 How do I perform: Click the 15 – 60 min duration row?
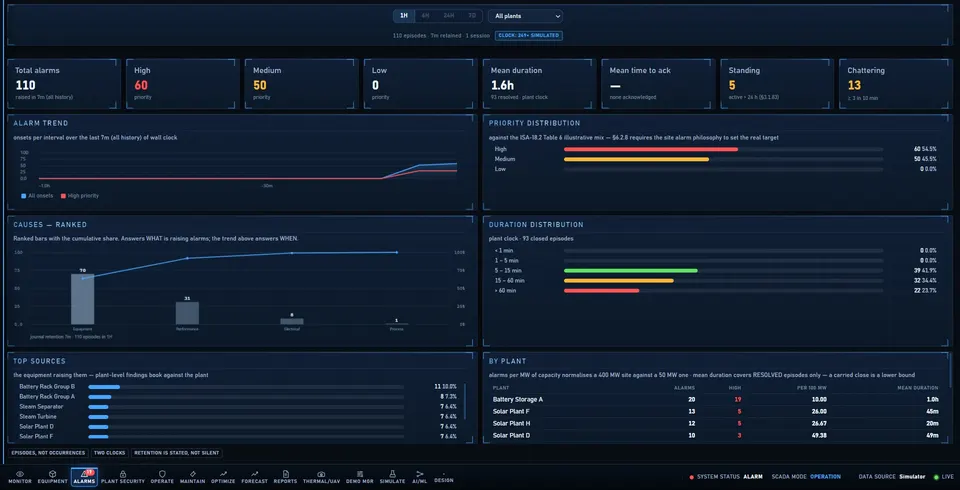click(x=716, y=281)
